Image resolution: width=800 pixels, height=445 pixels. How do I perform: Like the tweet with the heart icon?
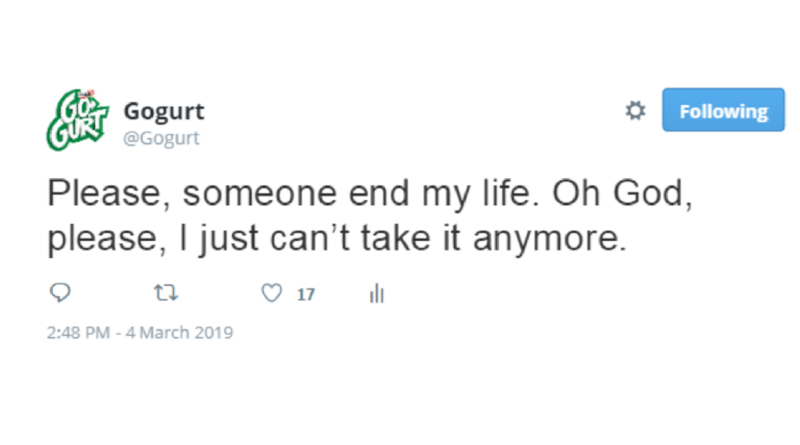[x=270, y=294]
